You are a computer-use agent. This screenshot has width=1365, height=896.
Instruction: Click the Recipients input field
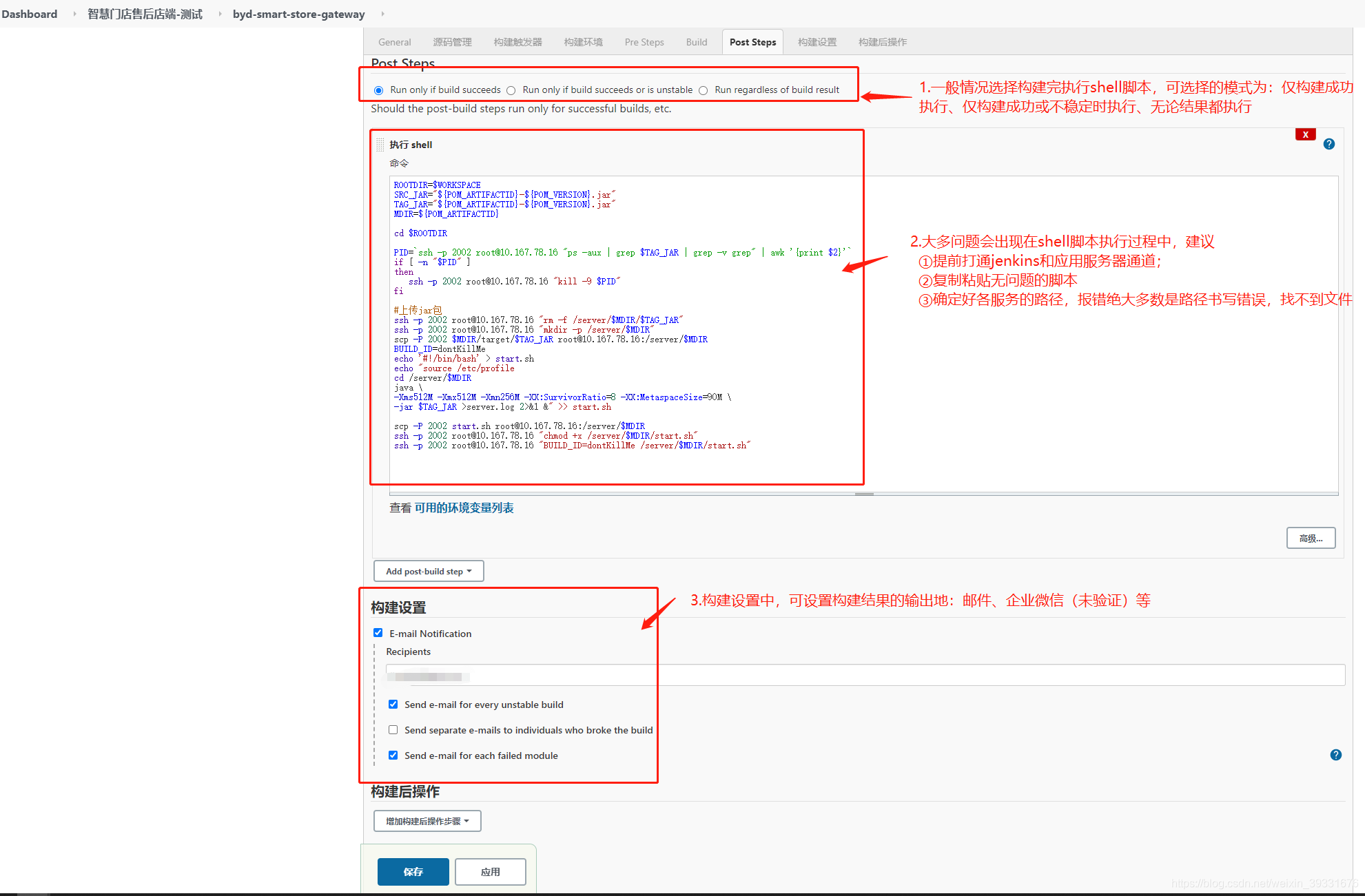[865, 675]
